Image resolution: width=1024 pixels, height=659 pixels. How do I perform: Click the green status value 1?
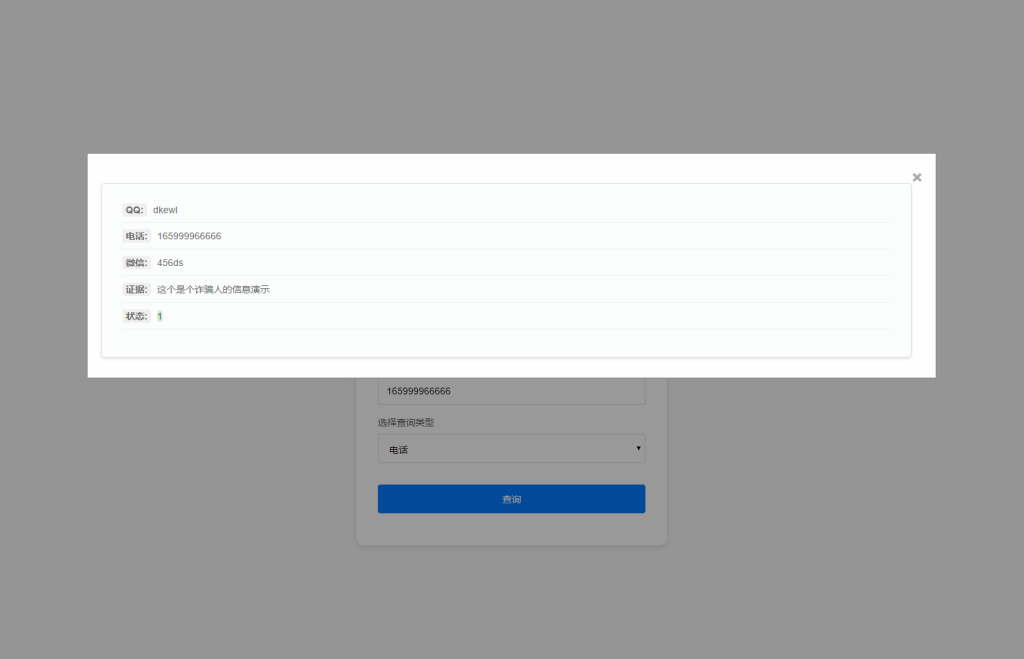(x=160, y=316)
